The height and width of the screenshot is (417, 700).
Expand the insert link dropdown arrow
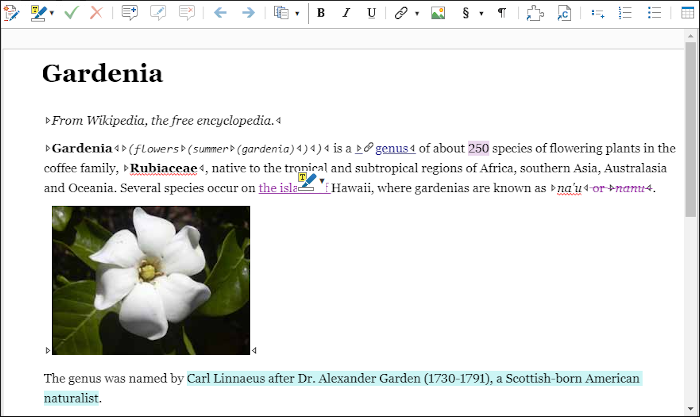[416, 14]
